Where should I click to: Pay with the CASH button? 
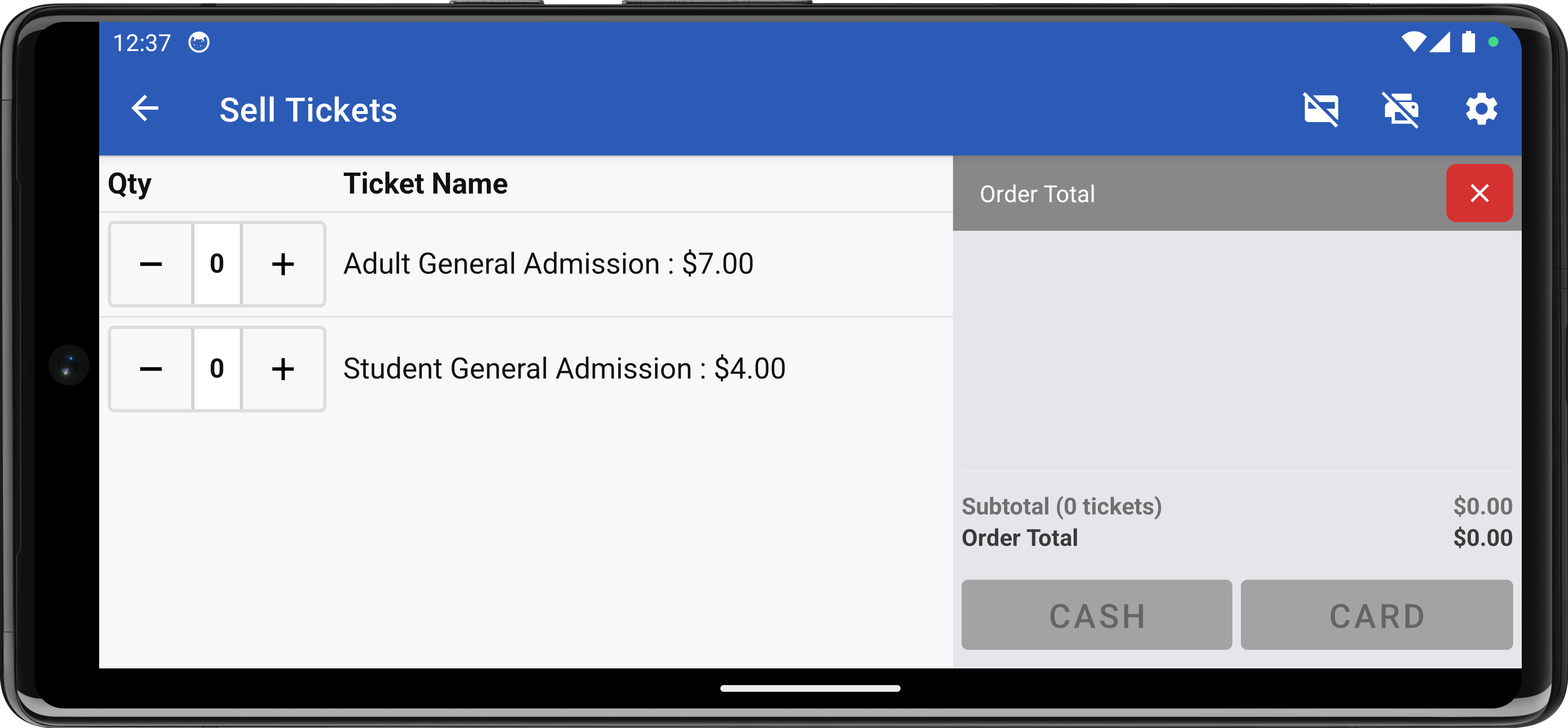point(1096,615)
